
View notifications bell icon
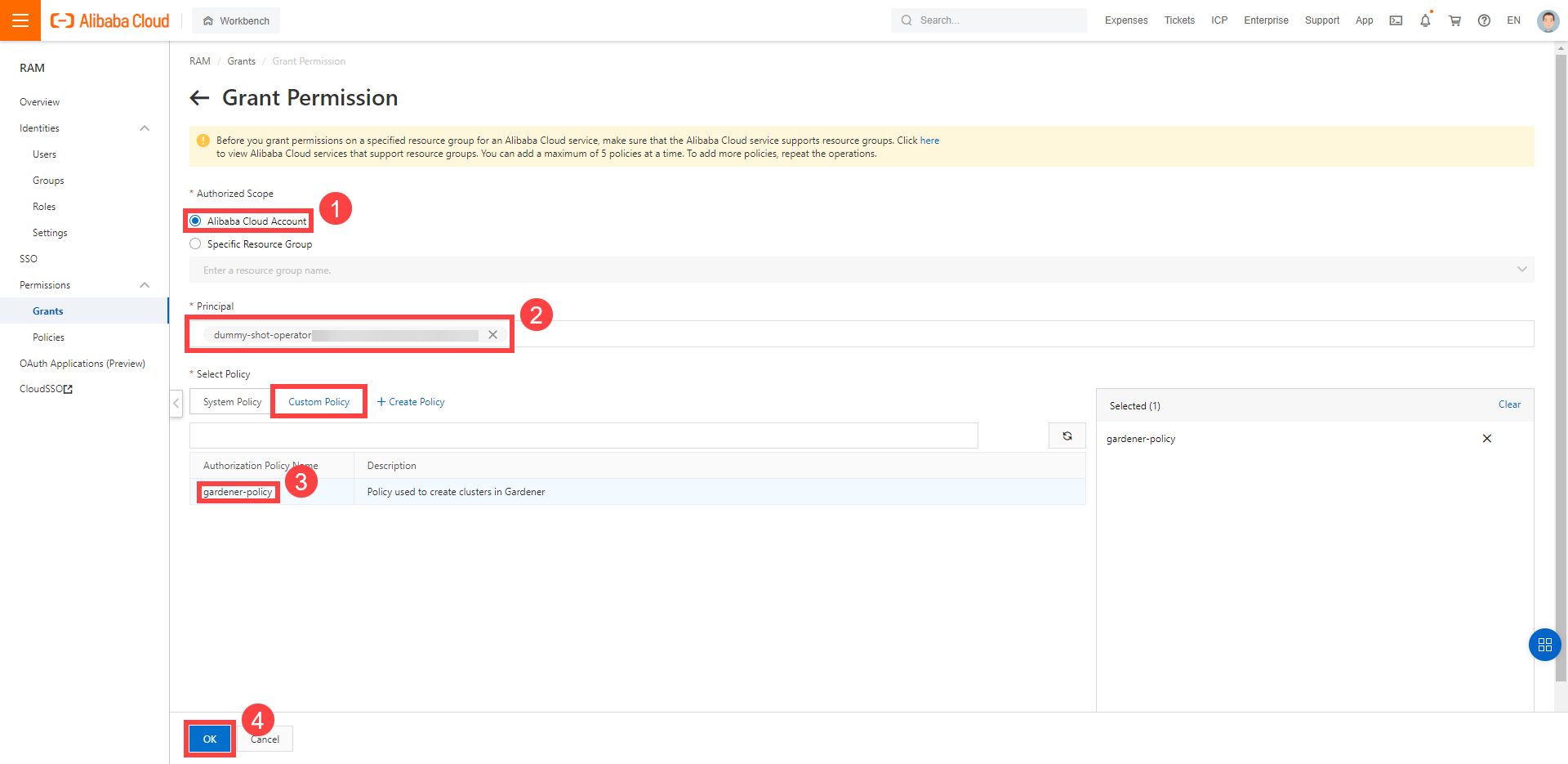tap(1425, 20)
